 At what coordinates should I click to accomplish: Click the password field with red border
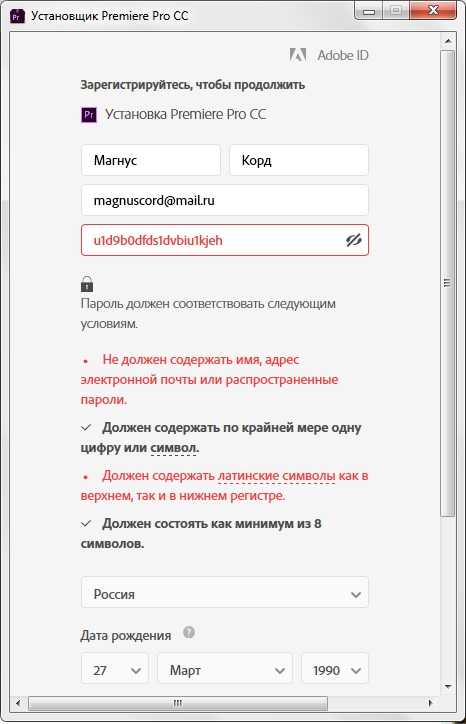coord(225,240)
